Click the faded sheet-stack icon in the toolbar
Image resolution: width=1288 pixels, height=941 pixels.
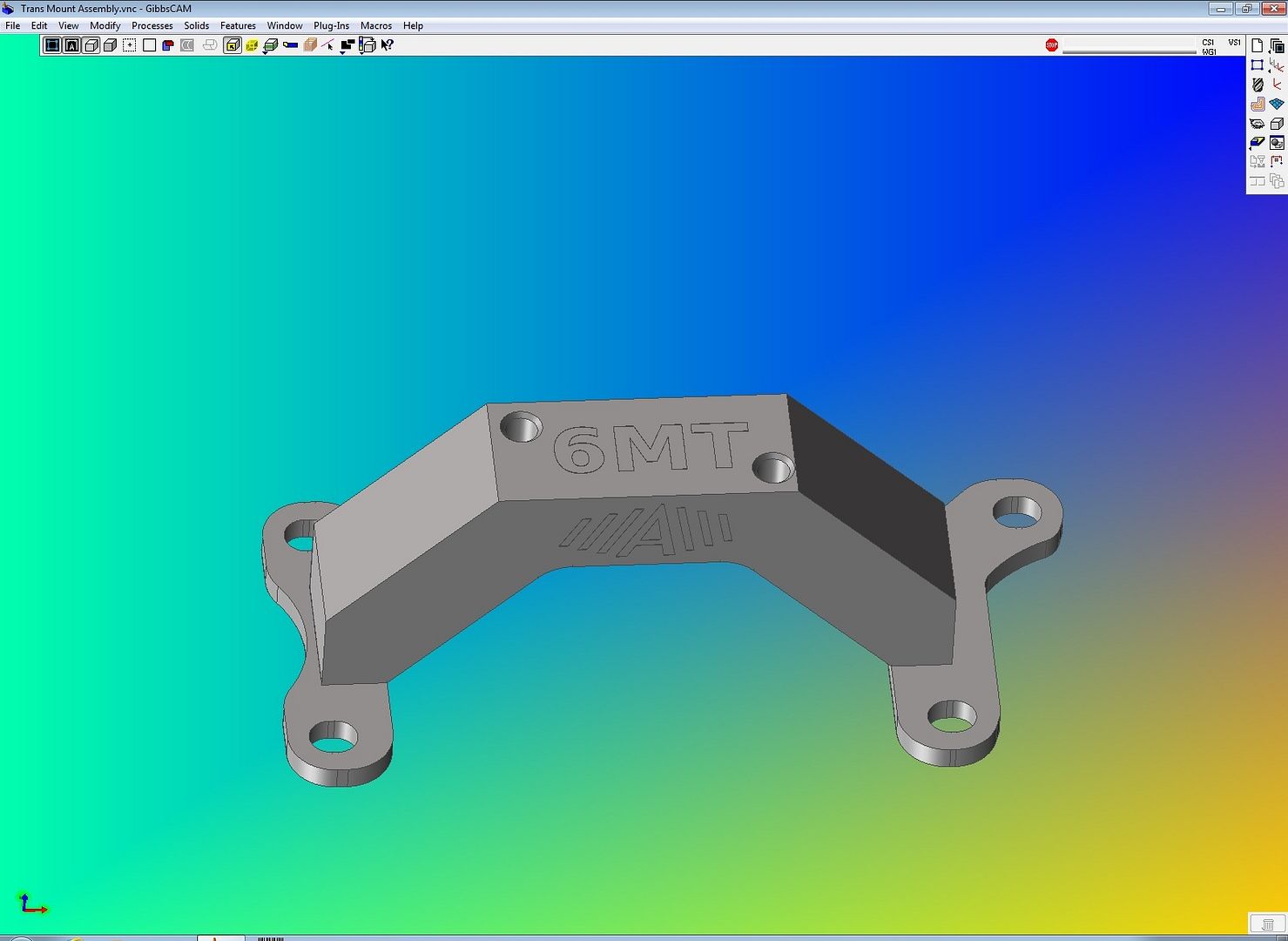pos(210,45)
